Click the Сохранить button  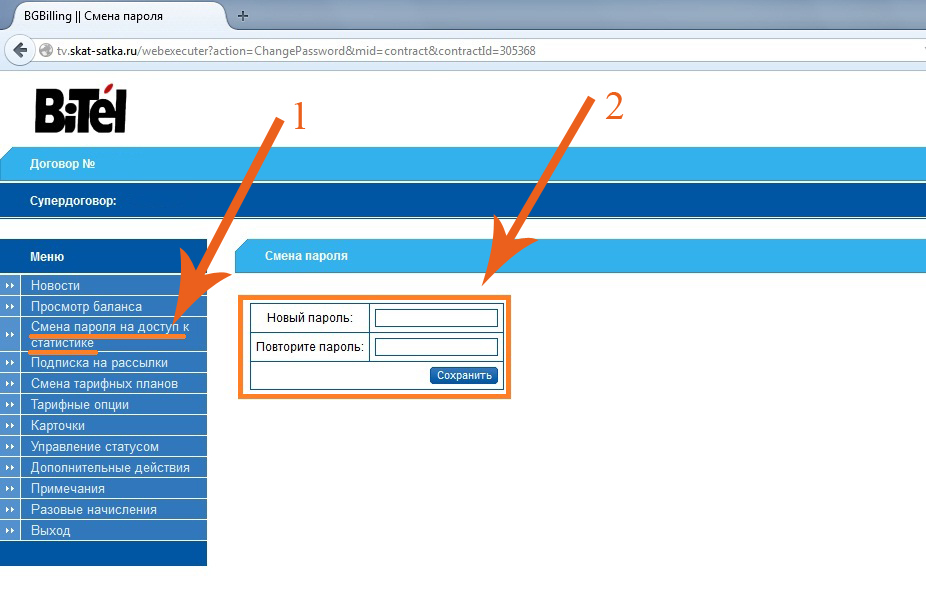pos(464,375)
